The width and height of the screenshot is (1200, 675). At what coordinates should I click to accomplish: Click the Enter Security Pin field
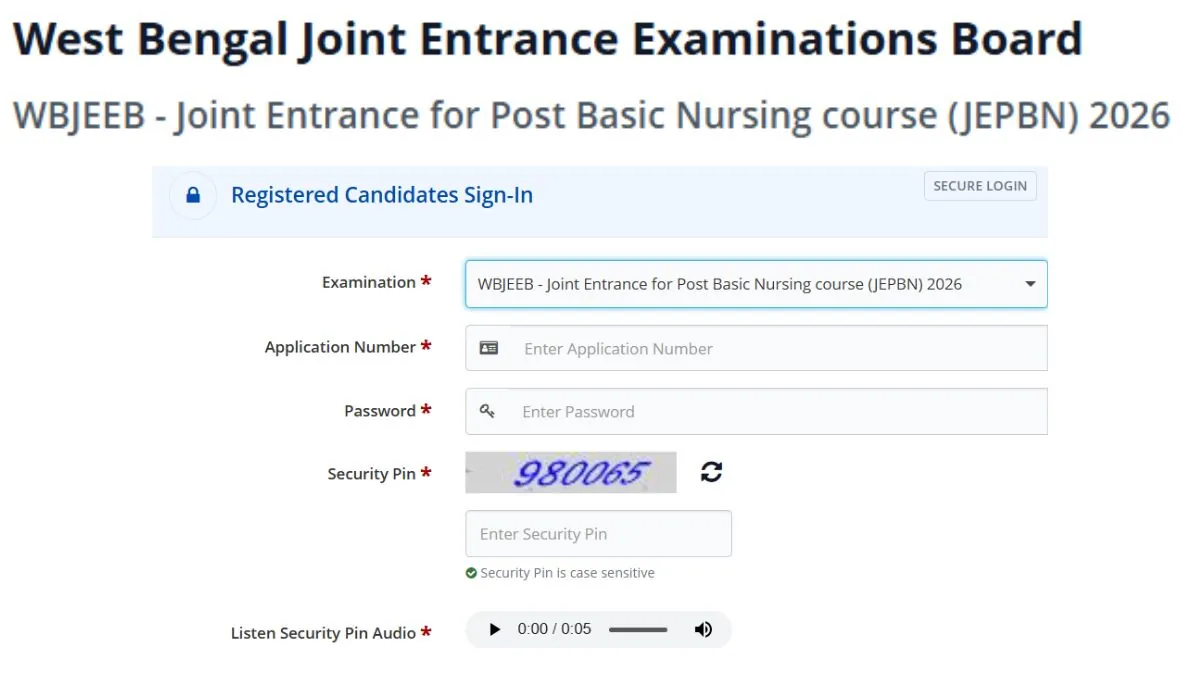[x=597, y=533]
